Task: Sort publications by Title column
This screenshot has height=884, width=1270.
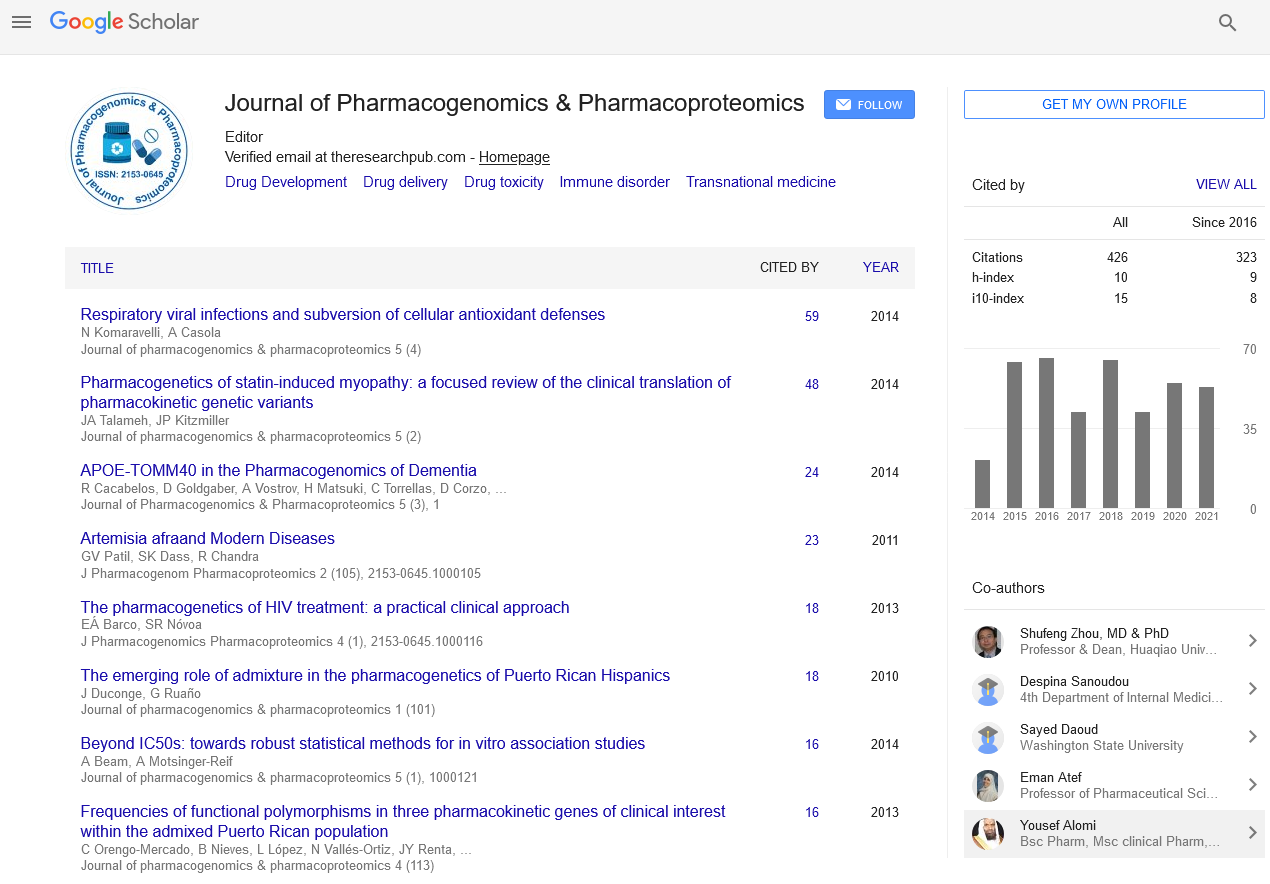Action: click(97, 268)
